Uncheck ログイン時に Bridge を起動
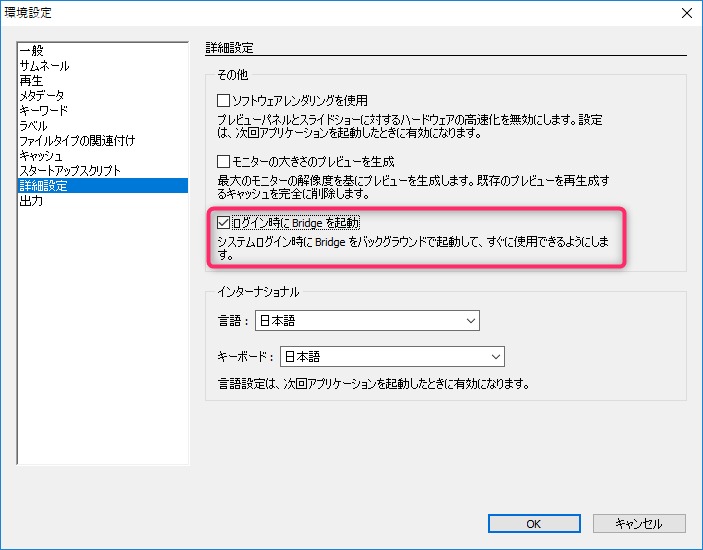 [x=224, y=222]
